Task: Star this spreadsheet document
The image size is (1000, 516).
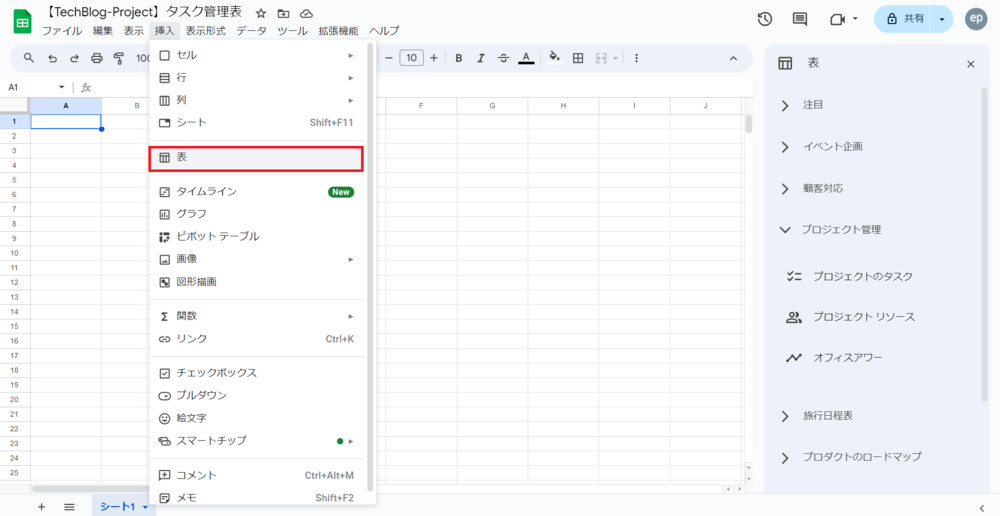Action: pyautogui.click(x=261, y=13)
